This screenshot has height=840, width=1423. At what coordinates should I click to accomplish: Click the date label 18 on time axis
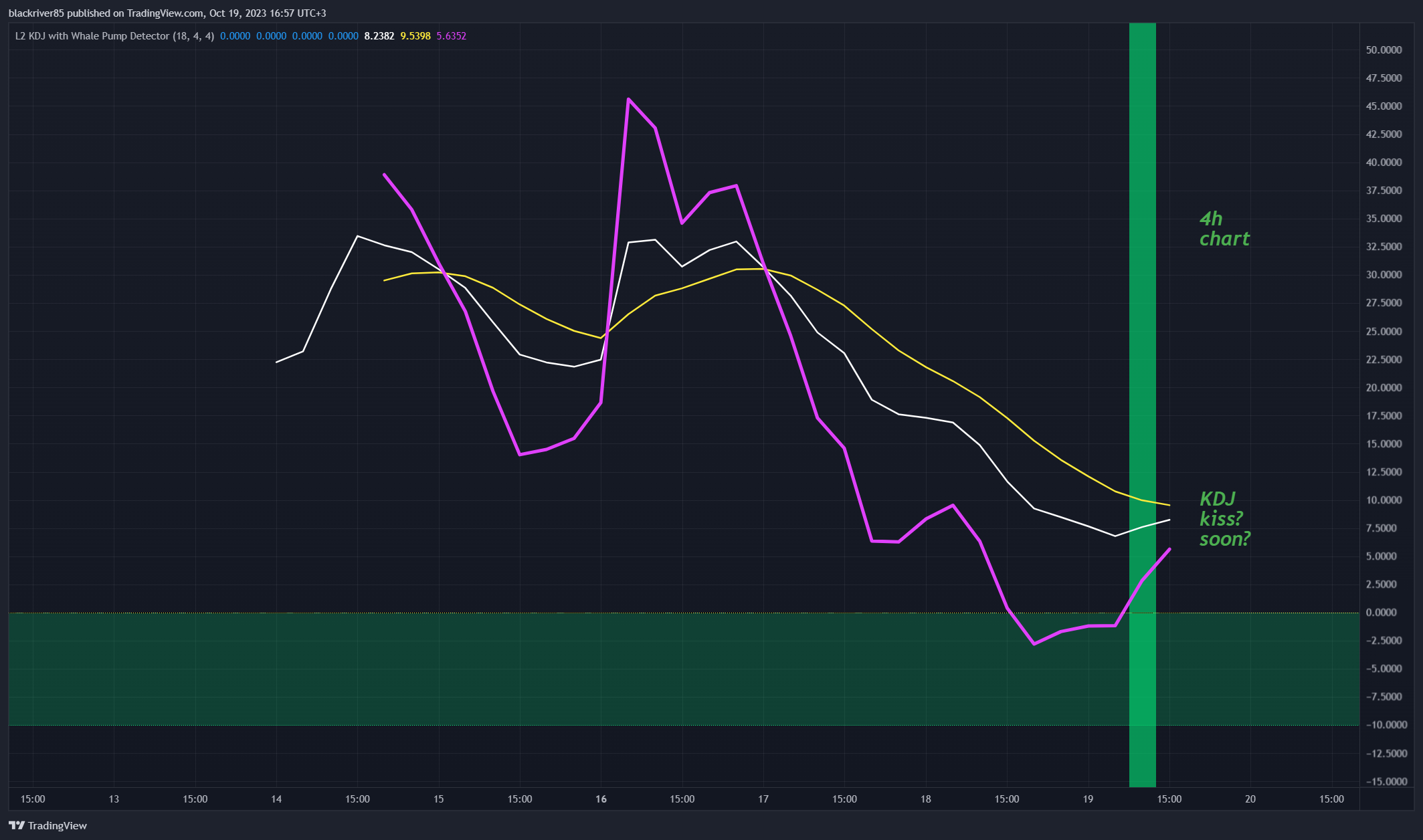point(926,799)
